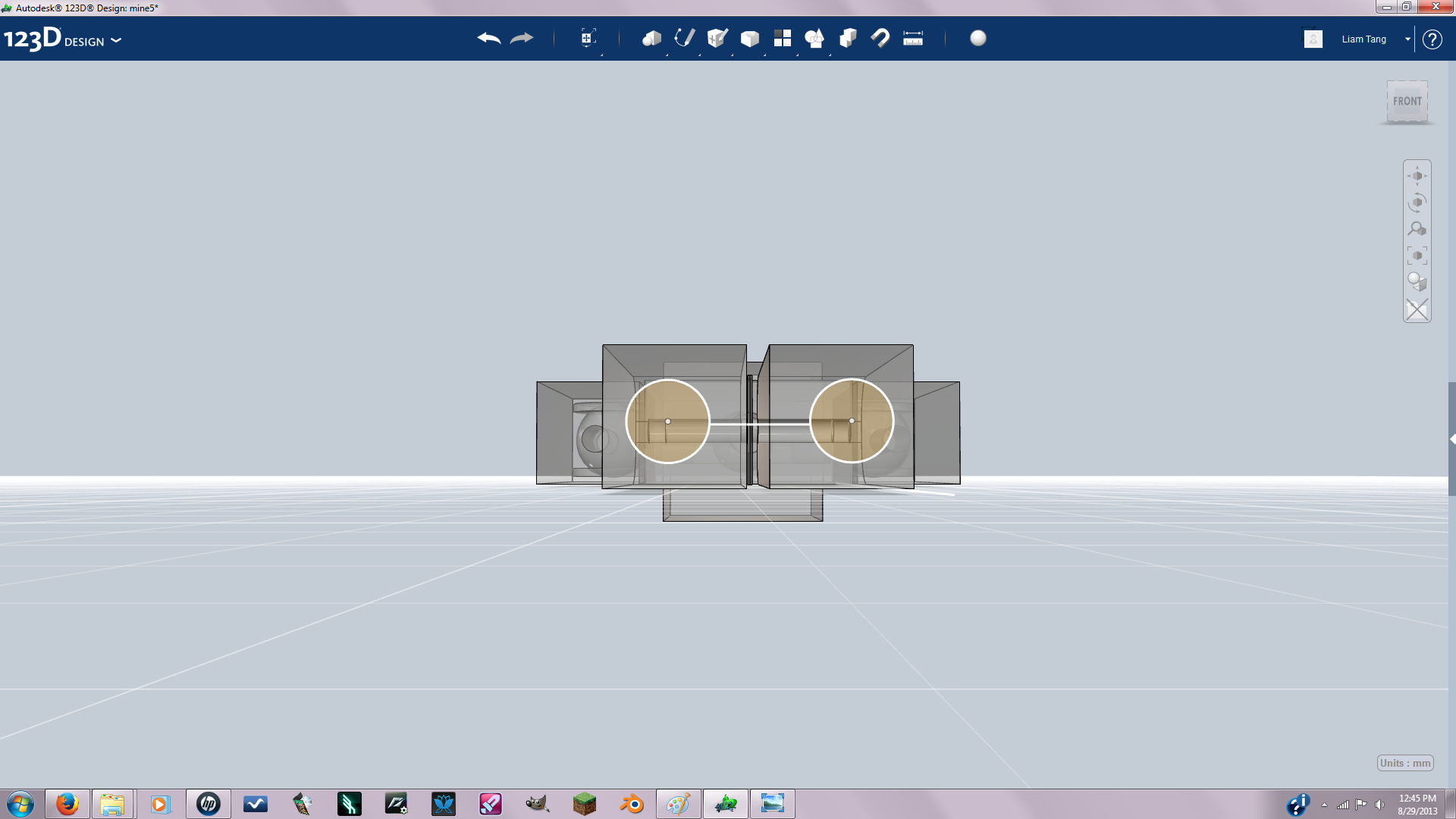Open the Windows Start menu
The image size is (1456, 819).
[20, 804]
